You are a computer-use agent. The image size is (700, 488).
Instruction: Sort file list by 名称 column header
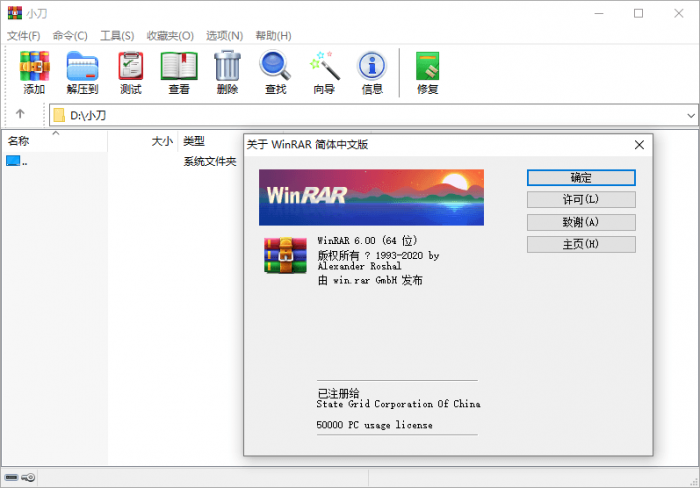pos(20,141)
